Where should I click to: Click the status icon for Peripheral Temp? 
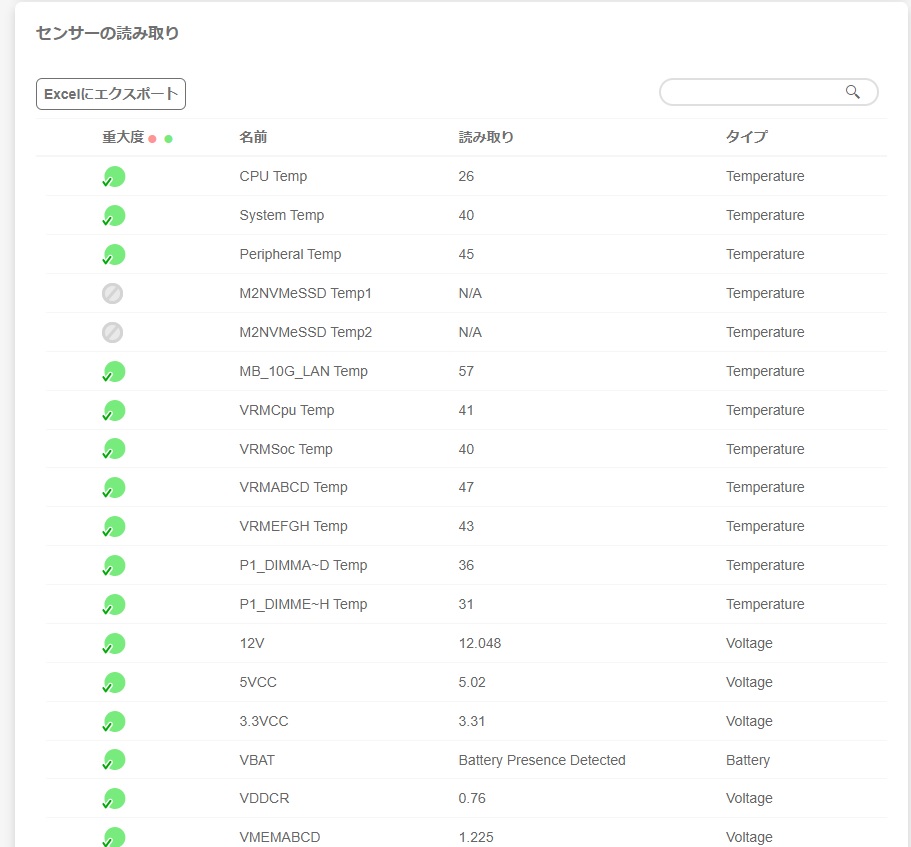(x=114, y=255)
